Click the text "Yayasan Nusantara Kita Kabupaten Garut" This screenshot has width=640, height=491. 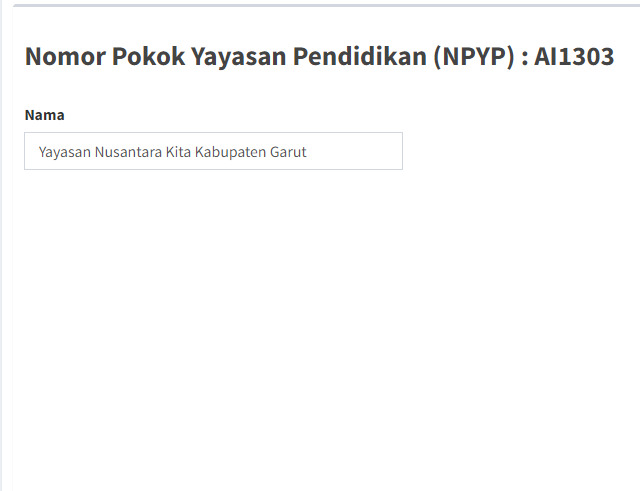[x=172, y=152]
